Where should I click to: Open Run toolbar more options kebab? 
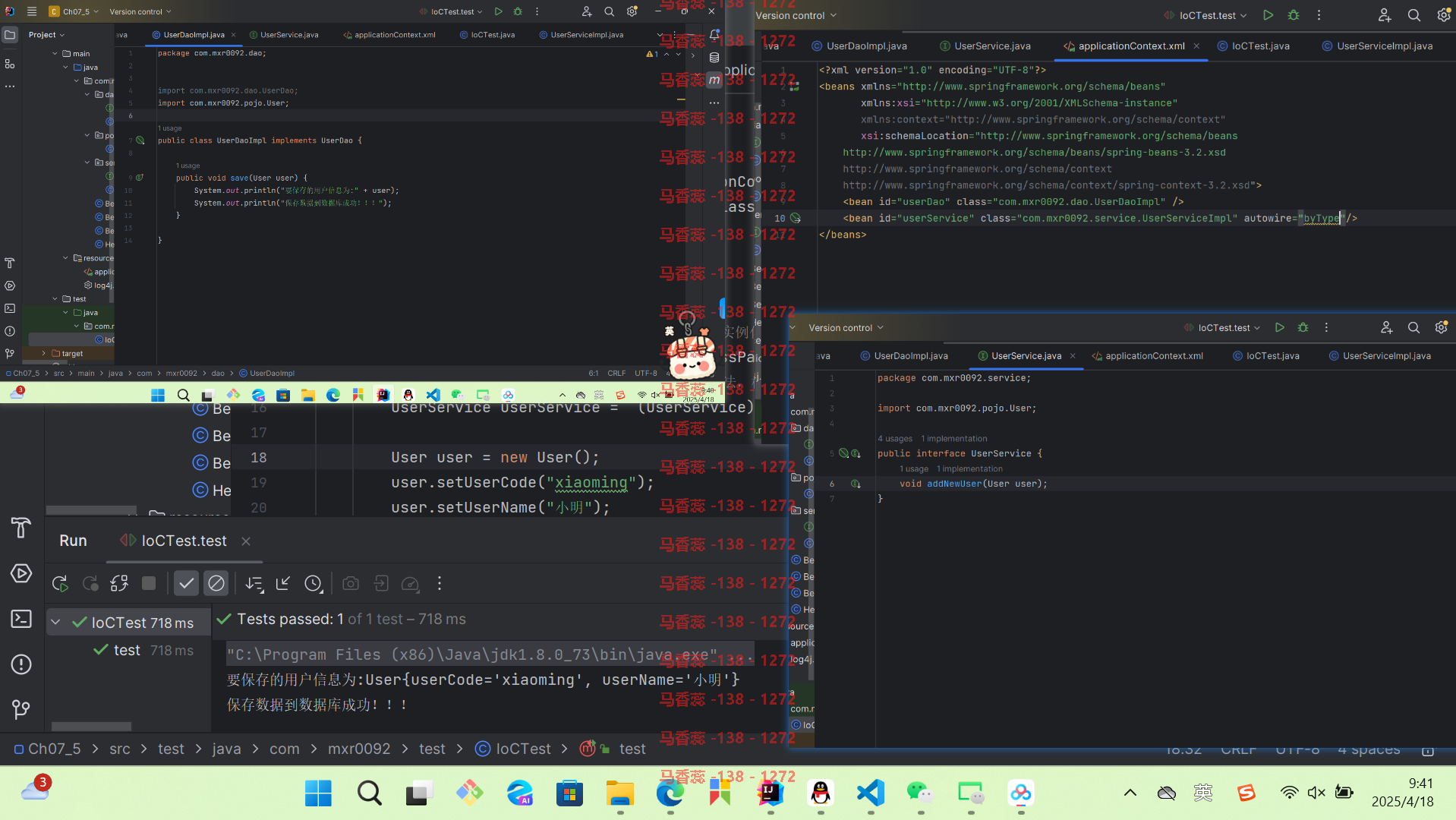[x=440, y=583]
